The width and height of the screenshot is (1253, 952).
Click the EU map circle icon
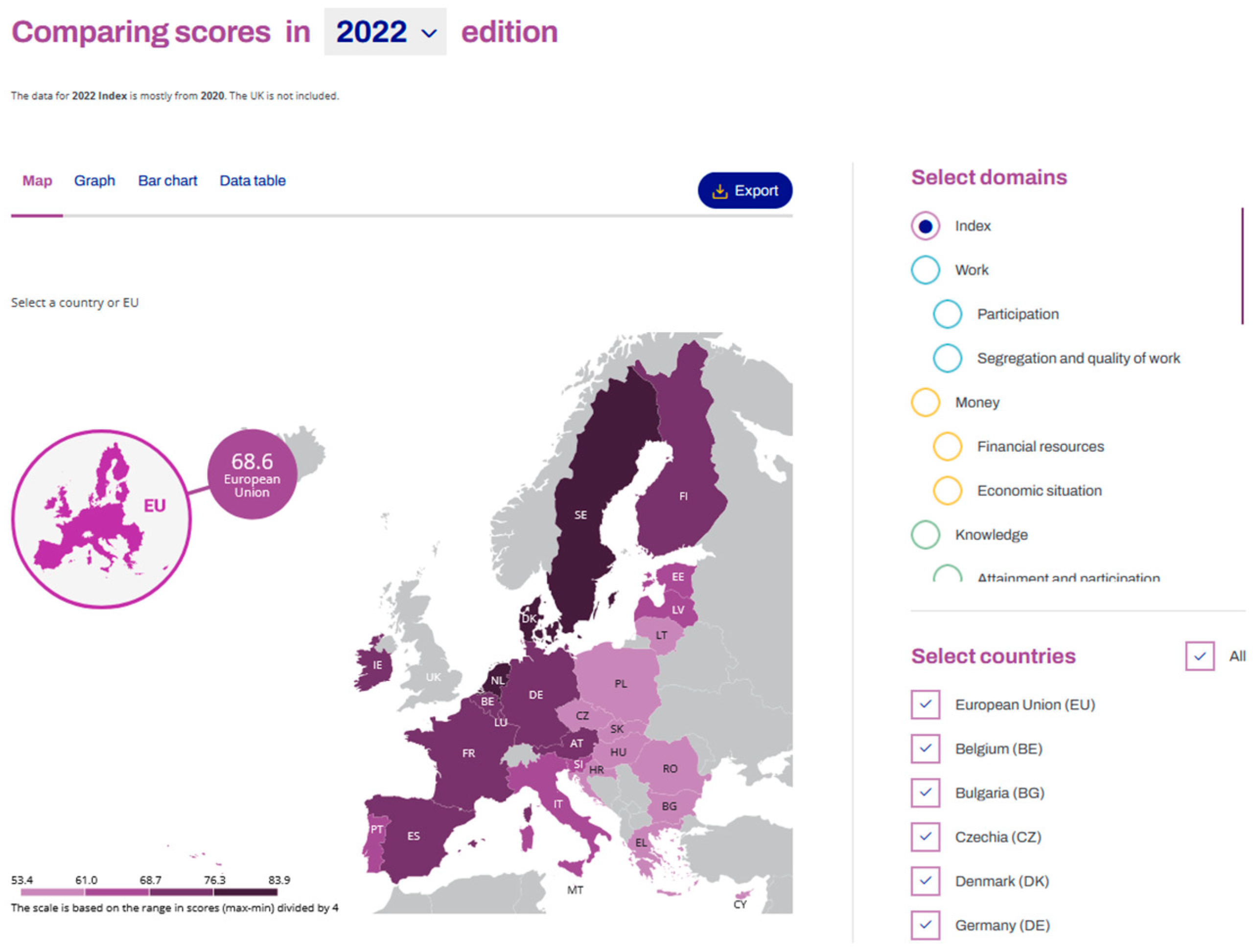point(102,519)
